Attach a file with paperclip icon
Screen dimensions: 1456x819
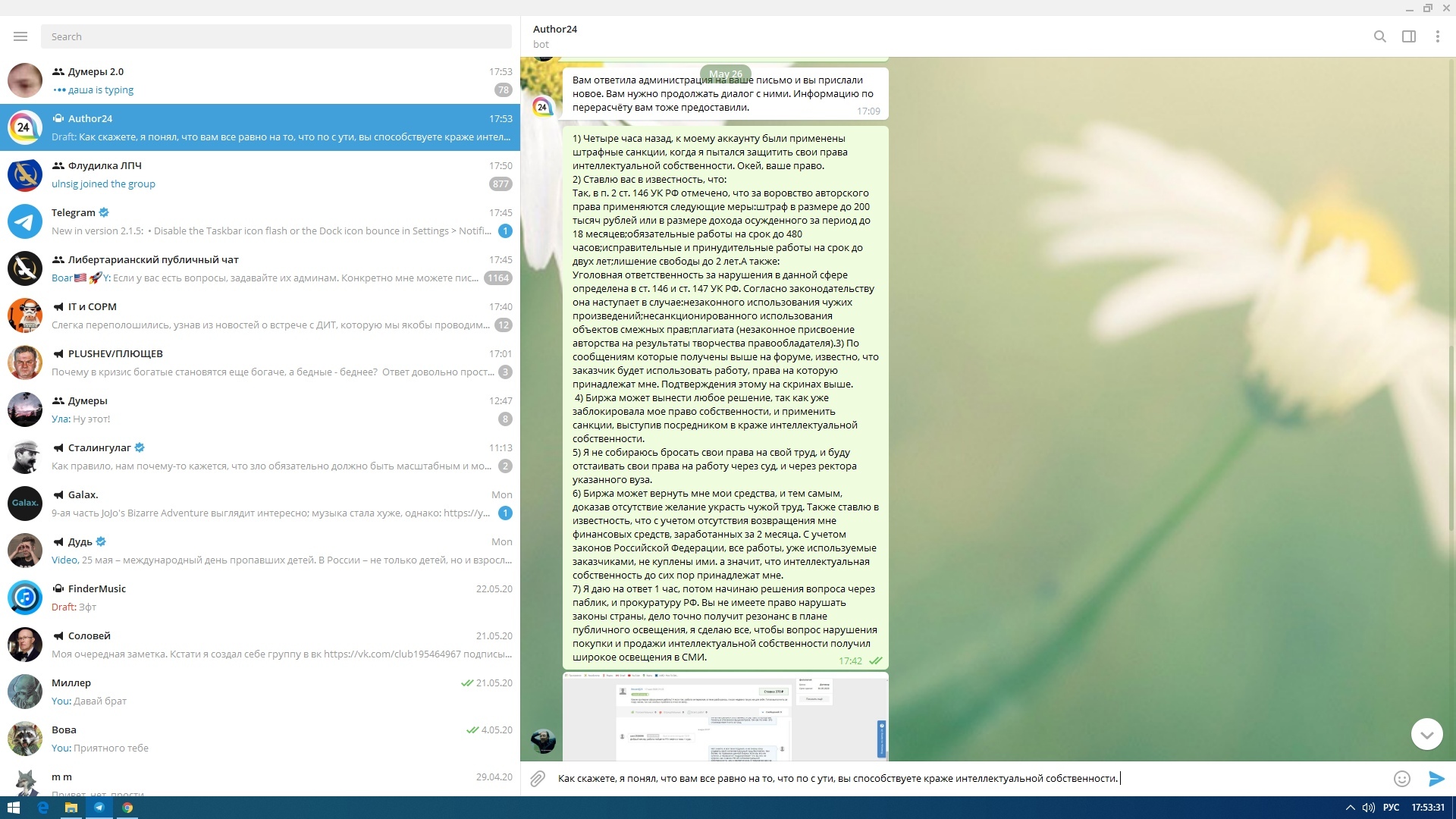[538, 779]
